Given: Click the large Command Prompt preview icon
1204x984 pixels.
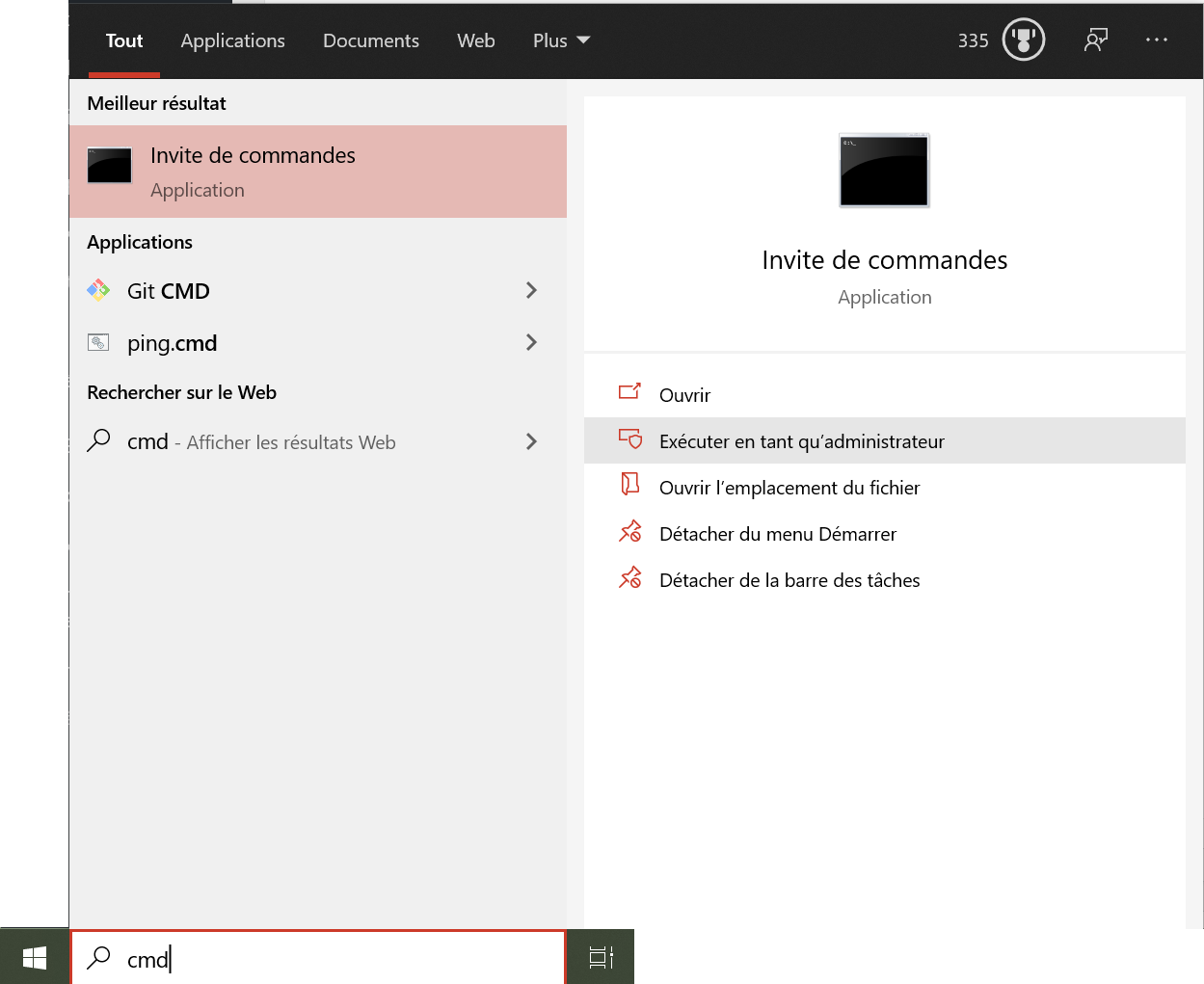Looking at the screenshot, I should pos(884,171).
